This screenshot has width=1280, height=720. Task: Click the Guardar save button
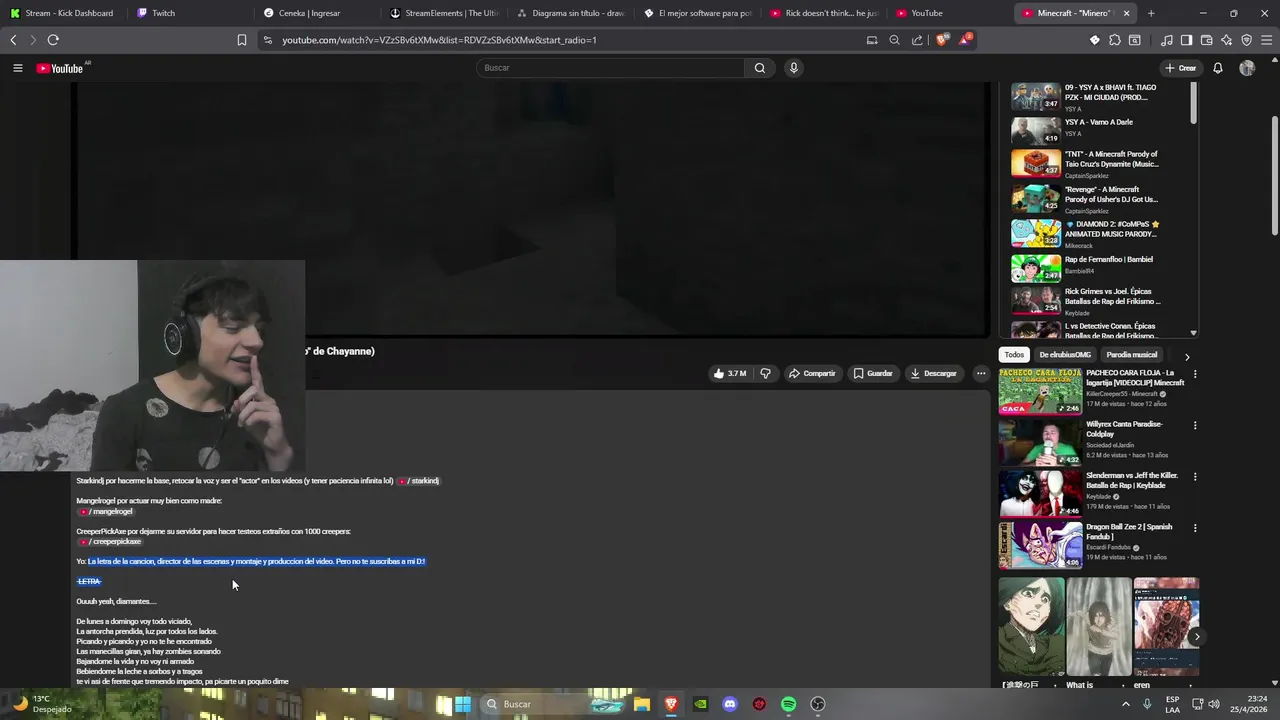point(873,373)
